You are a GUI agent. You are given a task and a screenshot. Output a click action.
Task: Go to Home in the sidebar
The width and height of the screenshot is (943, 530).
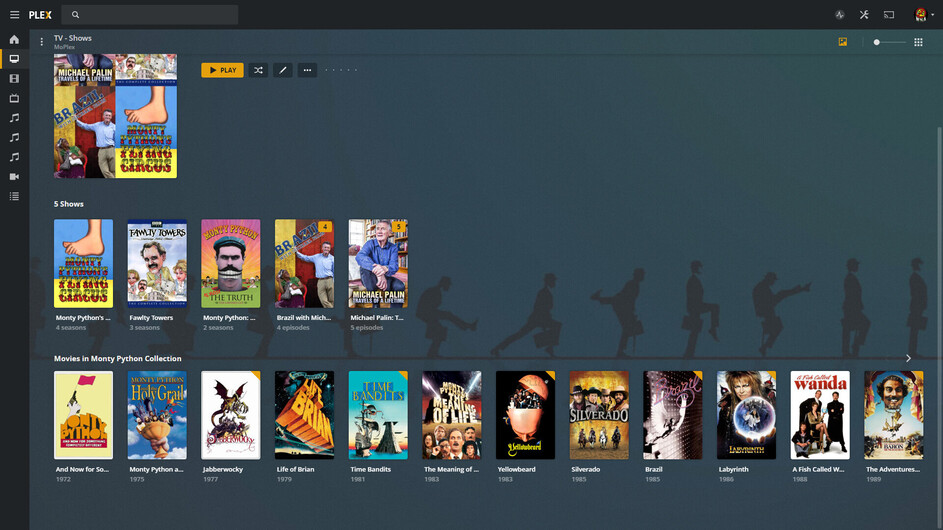coord(14,39)
